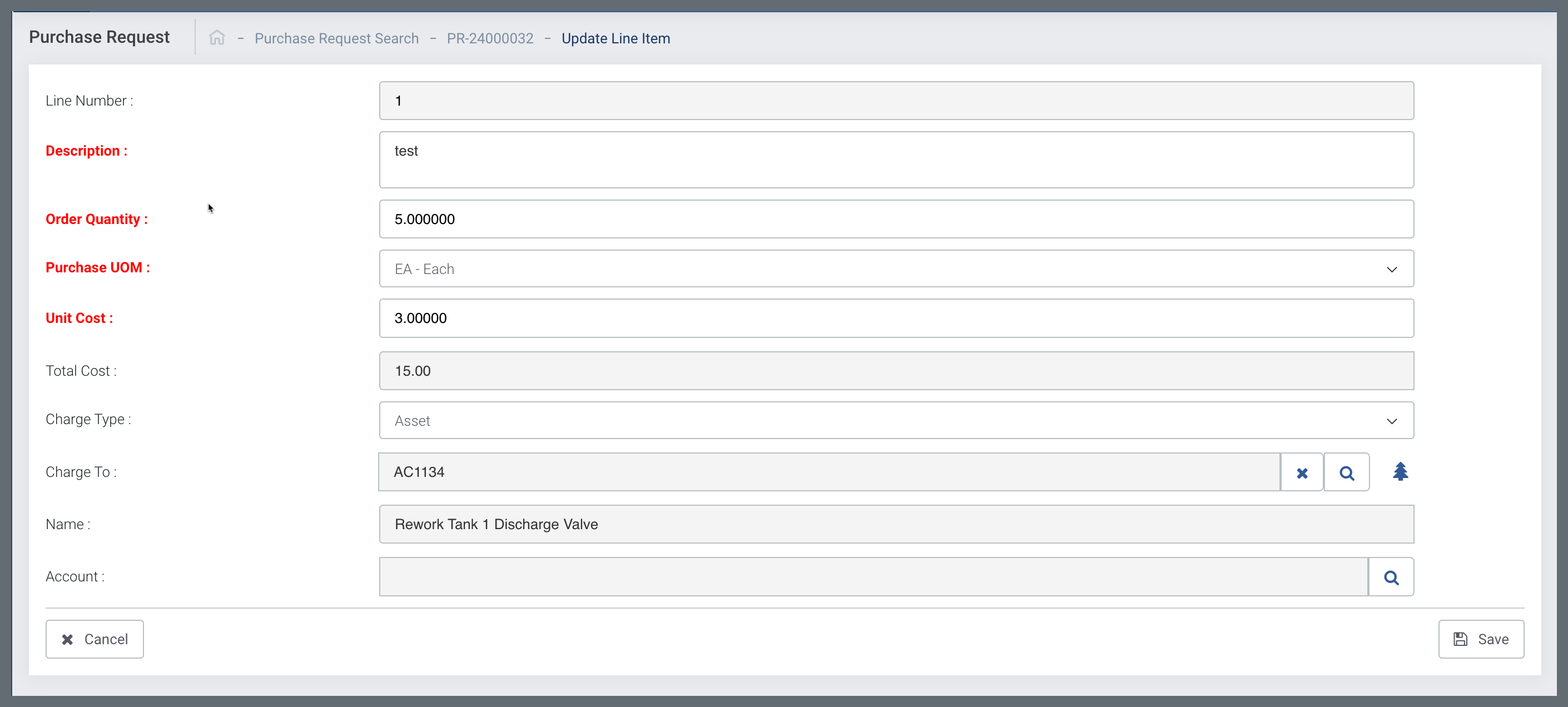Click the Charge To field AC1134

(828, 472)
